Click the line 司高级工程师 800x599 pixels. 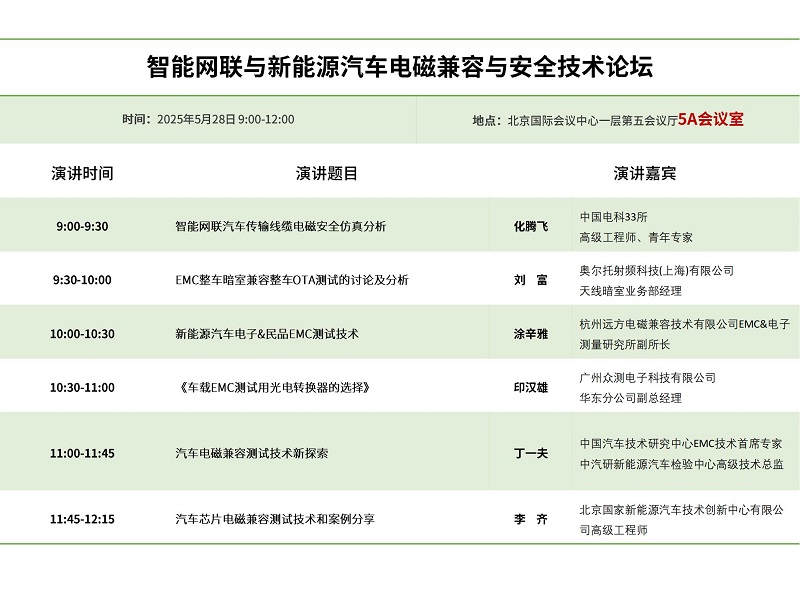[613, 530]
